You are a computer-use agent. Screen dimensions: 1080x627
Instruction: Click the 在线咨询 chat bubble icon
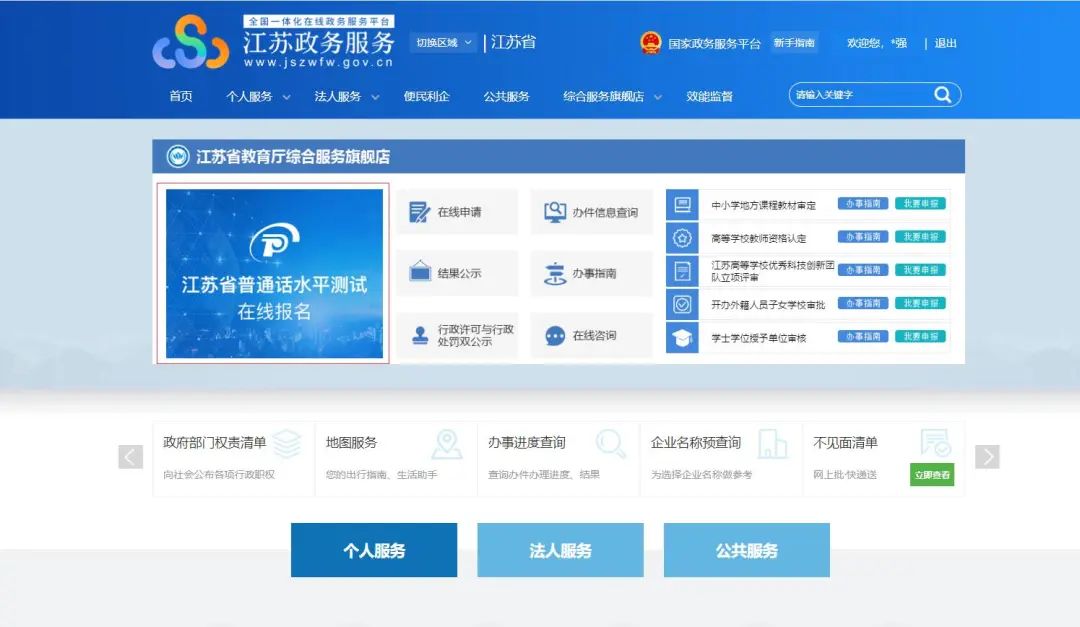(x=554, y=336)
